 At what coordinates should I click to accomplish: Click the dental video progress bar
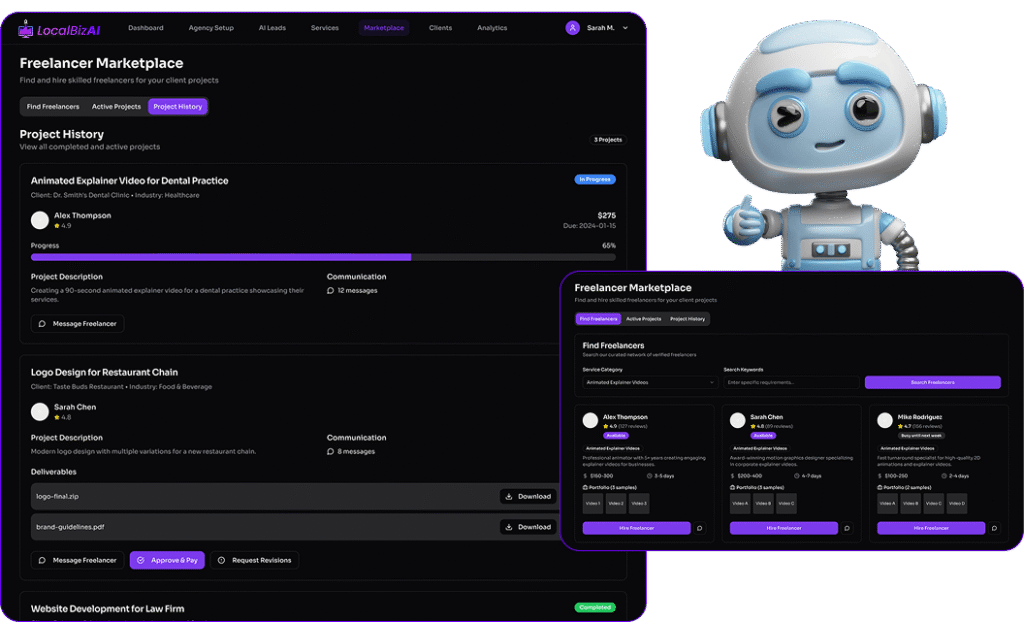(x=323, y=257)
